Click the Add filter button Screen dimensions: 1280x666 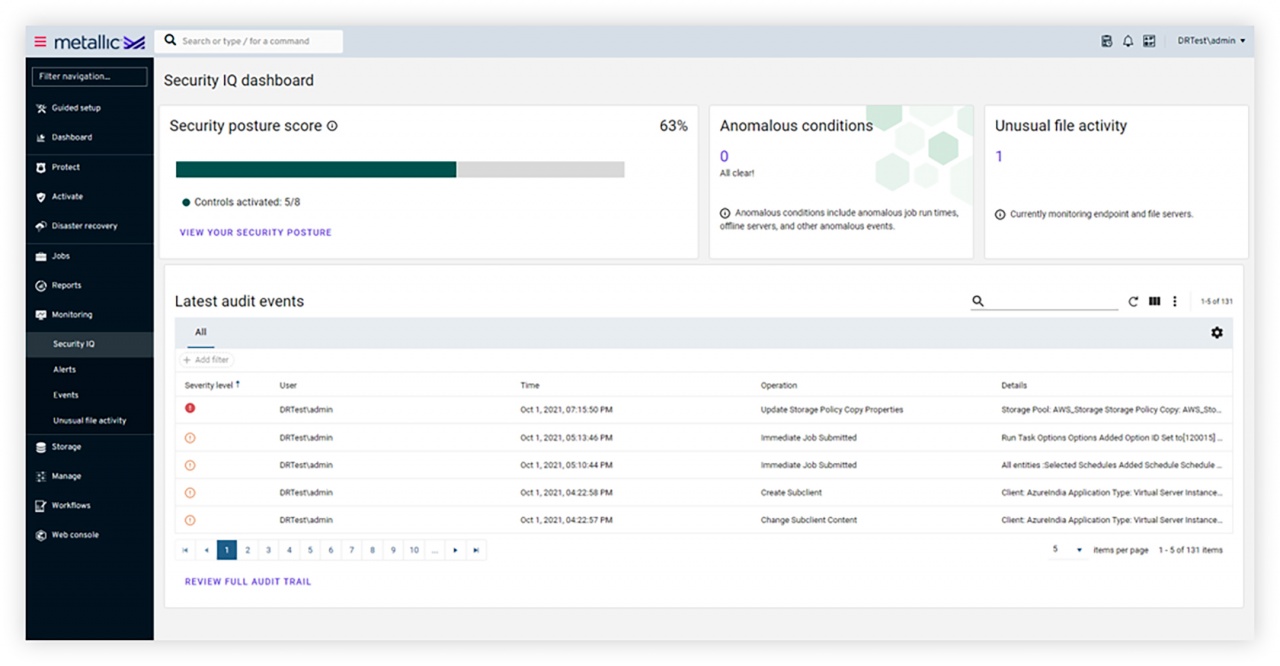click(206, 360)
